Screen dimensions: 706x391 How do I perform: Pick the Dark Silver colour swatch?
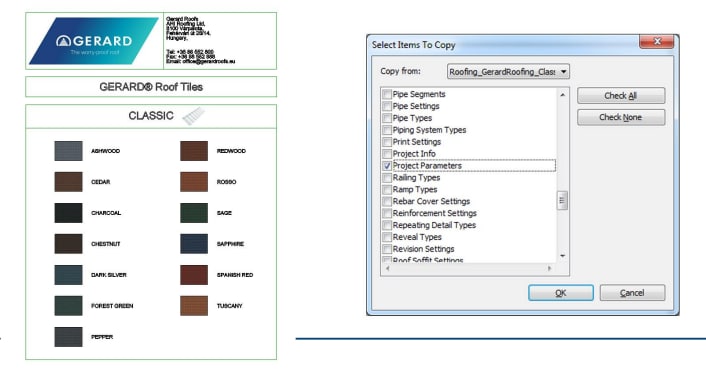pyautogui.click(x=68, y=275)
